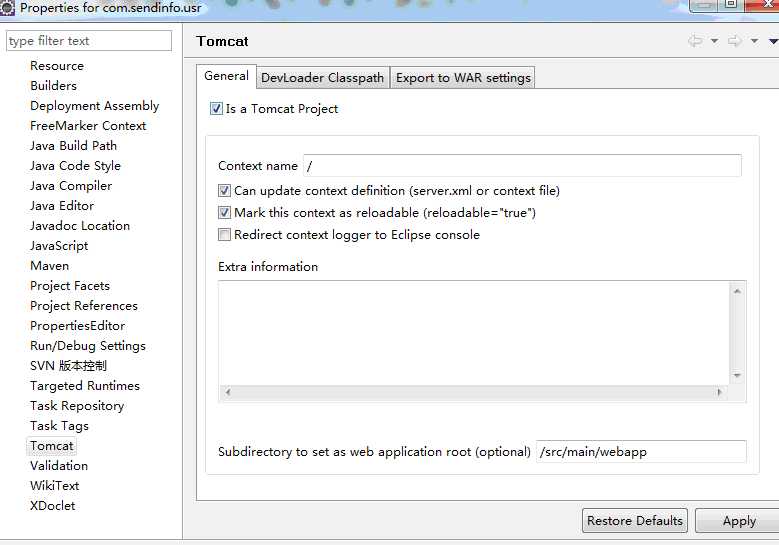
Task: Select WikiText item
Action: tap(54, 485)
